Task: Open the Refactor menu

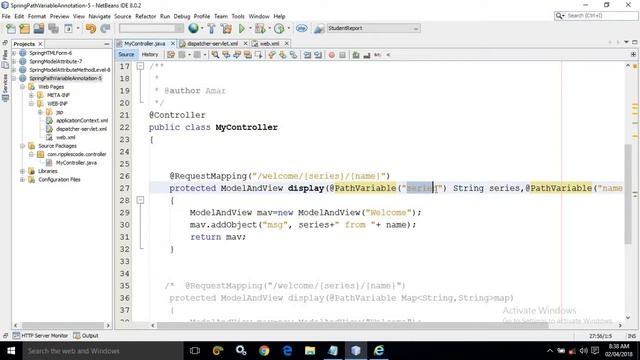Action: [145, 16]
